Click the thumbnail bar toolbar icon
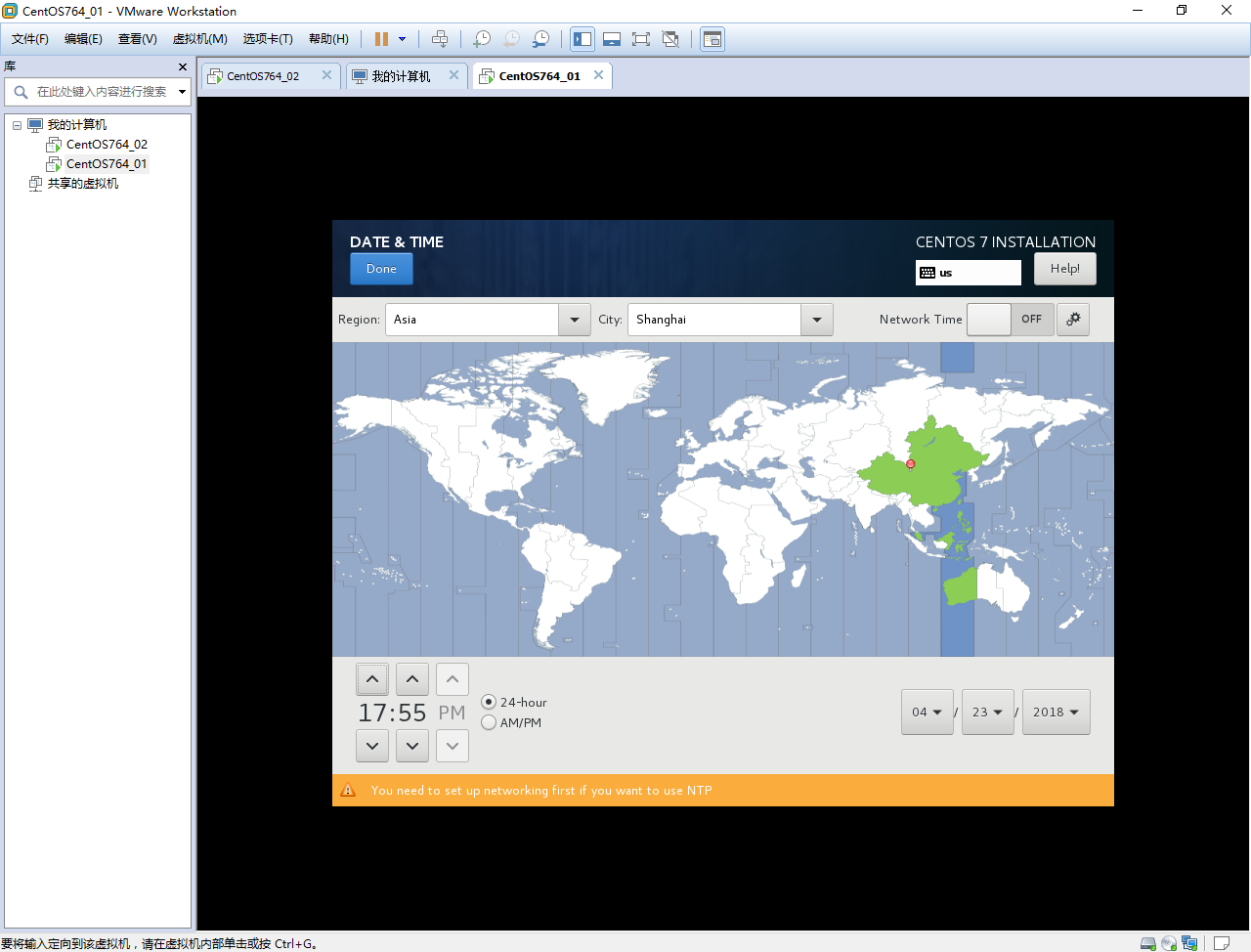Image resolution: width=1251 pixels, height=952 pixels. tap(612, 39)
